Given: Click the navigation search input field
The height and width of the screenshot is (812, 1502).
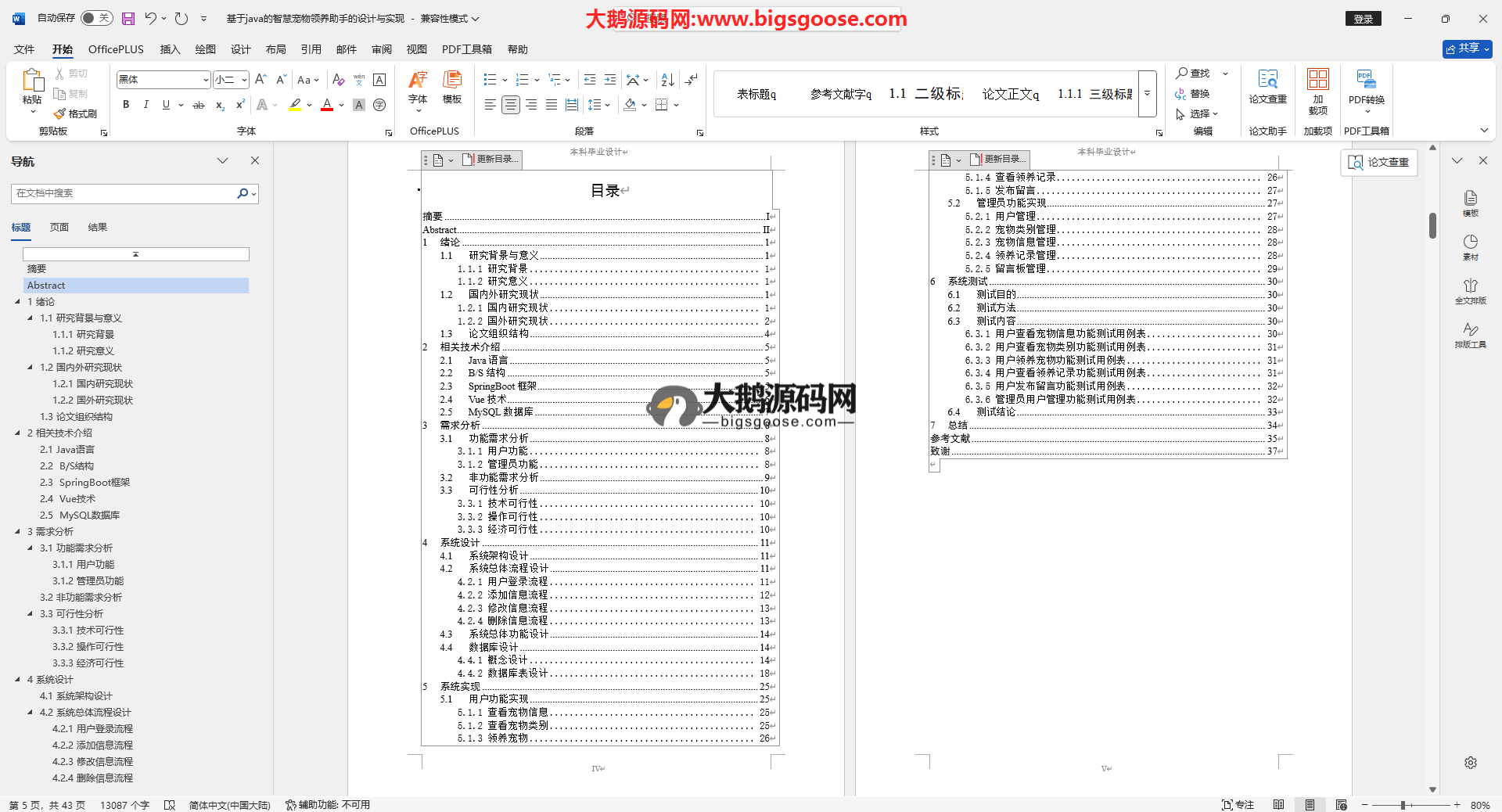Looking at the screenshot, I should (125, 193).
